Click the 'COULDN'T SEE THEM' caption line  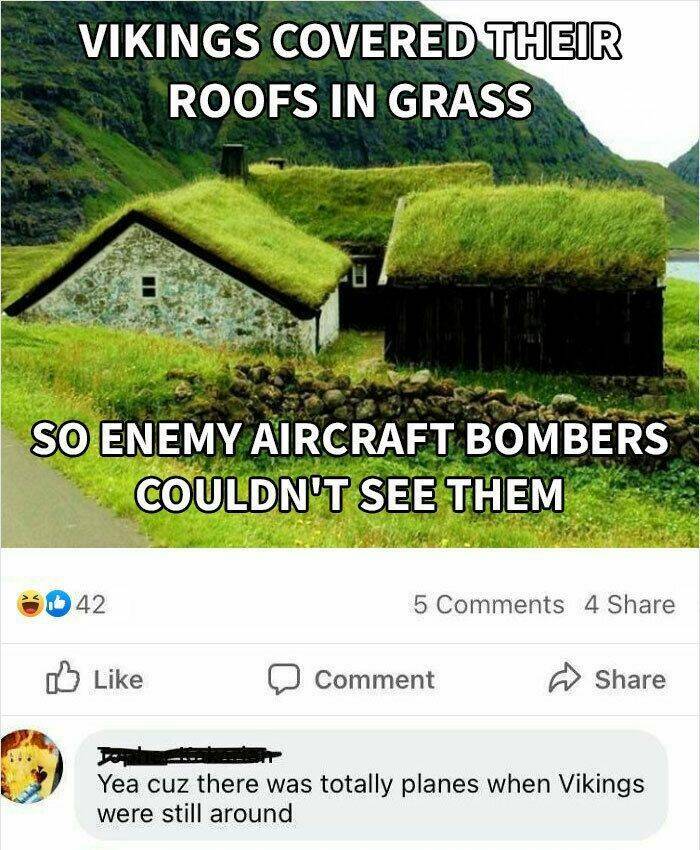(x=350, y=494)
